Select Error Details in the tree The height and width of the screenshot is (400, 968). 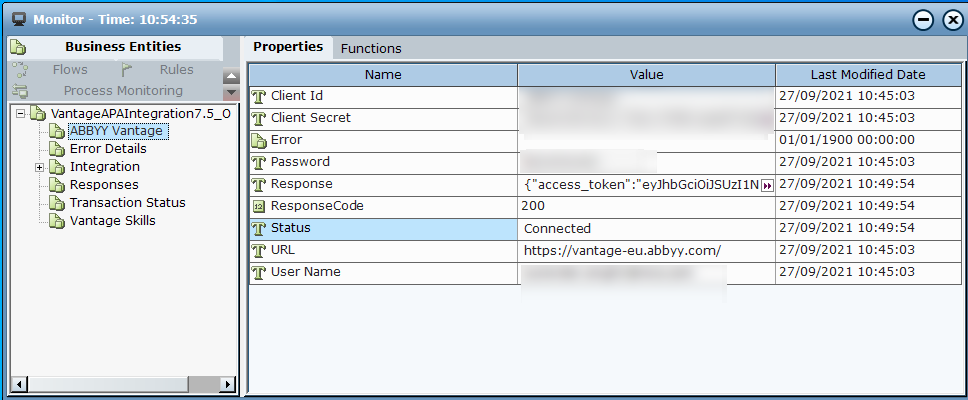click(x=108, y=149)
